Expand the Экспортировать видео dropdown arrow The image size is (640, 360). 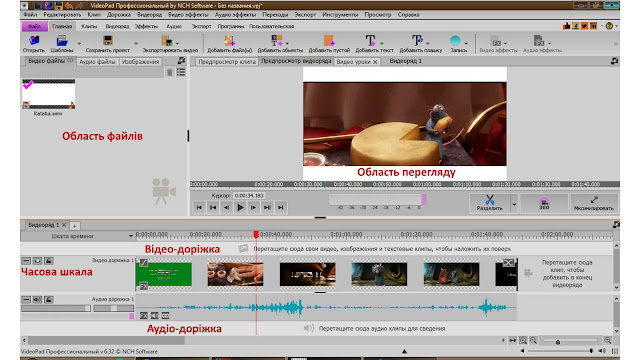coord(177,43)
